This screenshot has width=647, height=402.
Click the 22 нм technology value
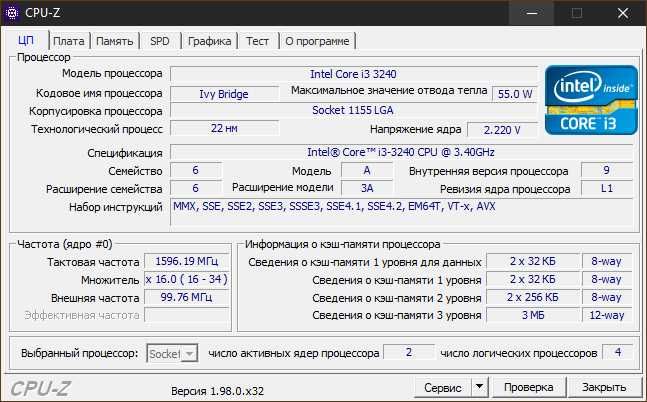[224, 128]
